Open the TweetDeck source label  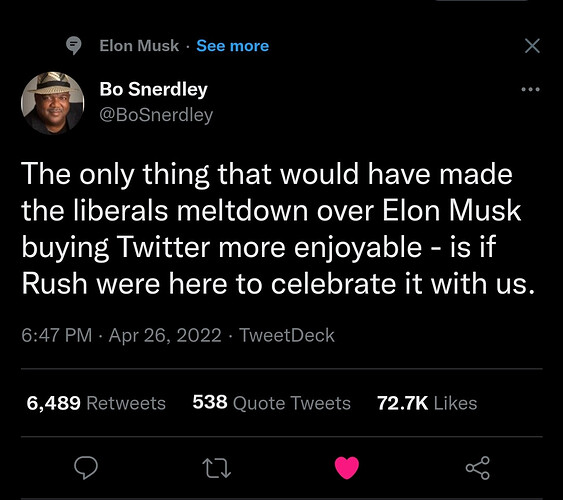tap(287, 335)
